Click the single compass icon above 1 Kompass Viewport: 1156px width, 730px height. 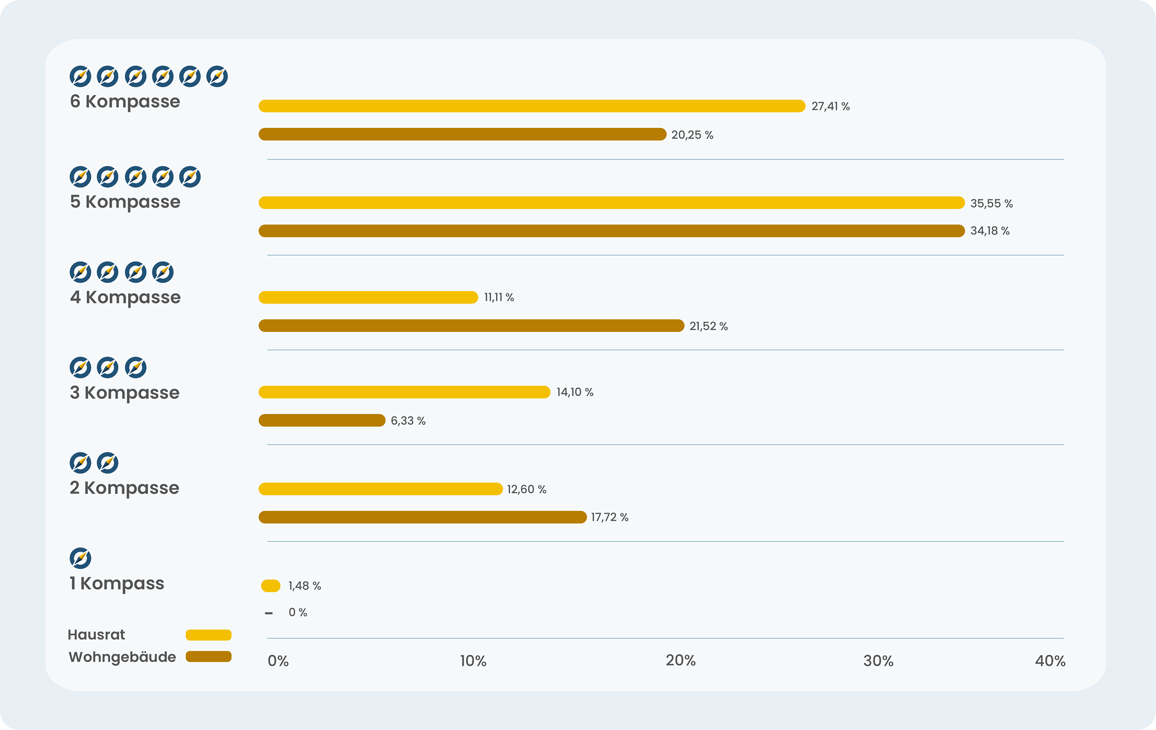tap(80, 558)
